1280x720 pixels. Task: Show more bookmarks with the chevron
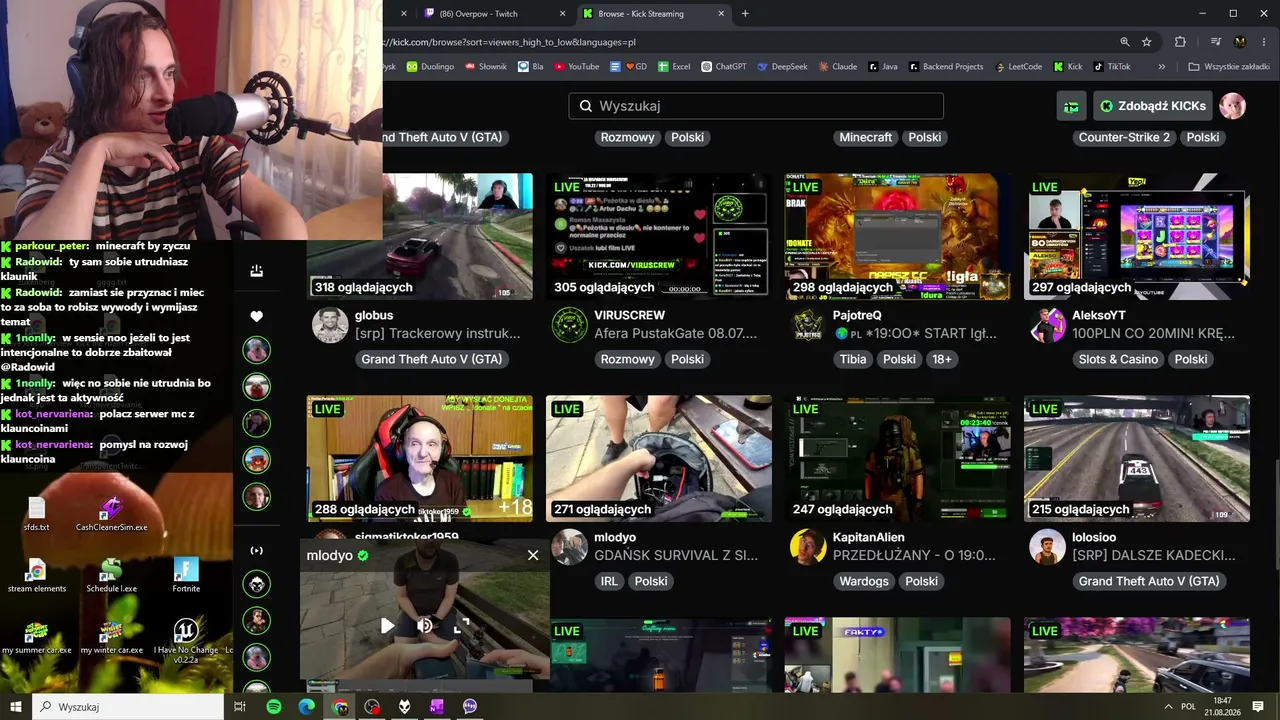(1161, 67)
